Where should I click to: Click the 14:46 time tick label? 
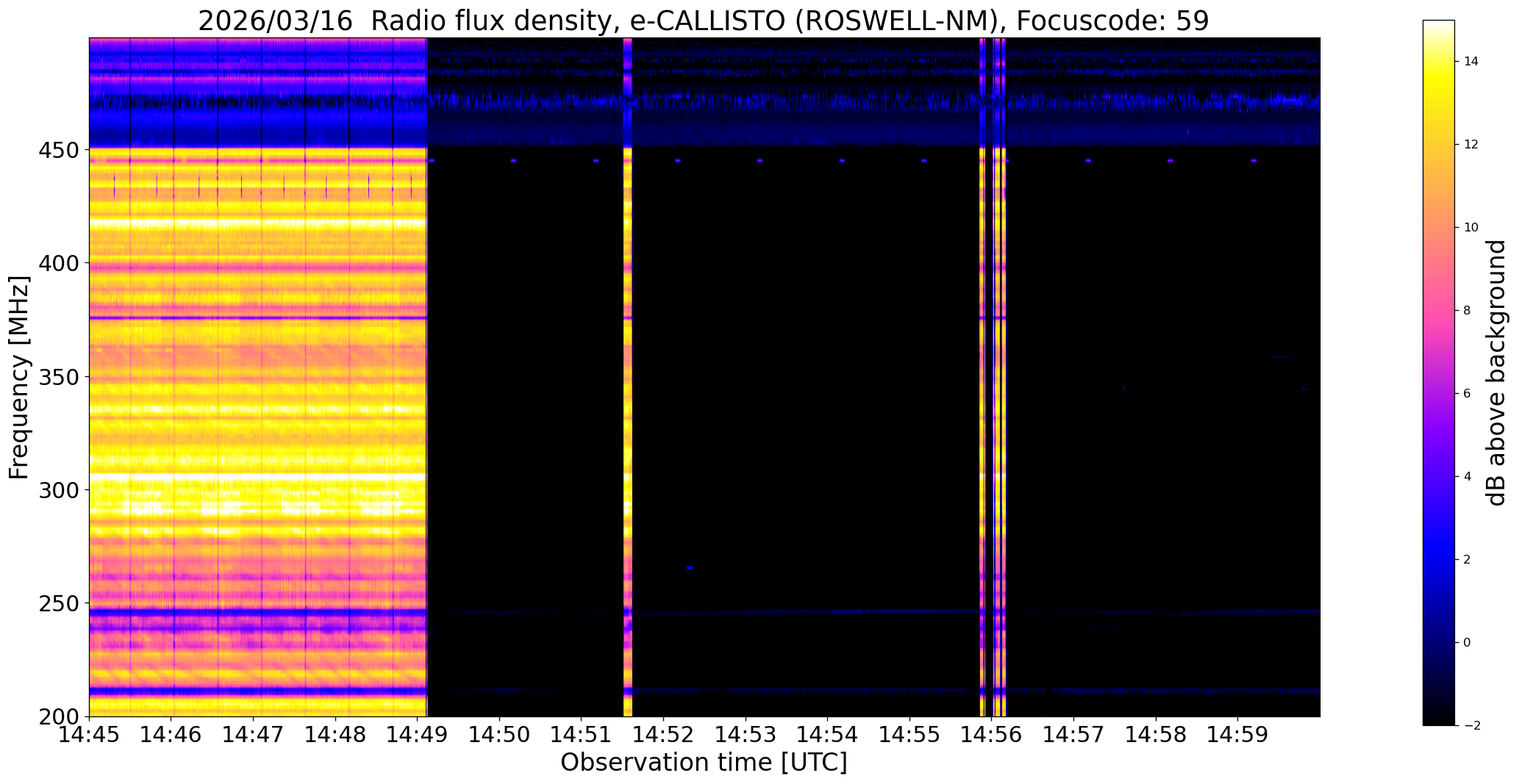coord(171,736)
